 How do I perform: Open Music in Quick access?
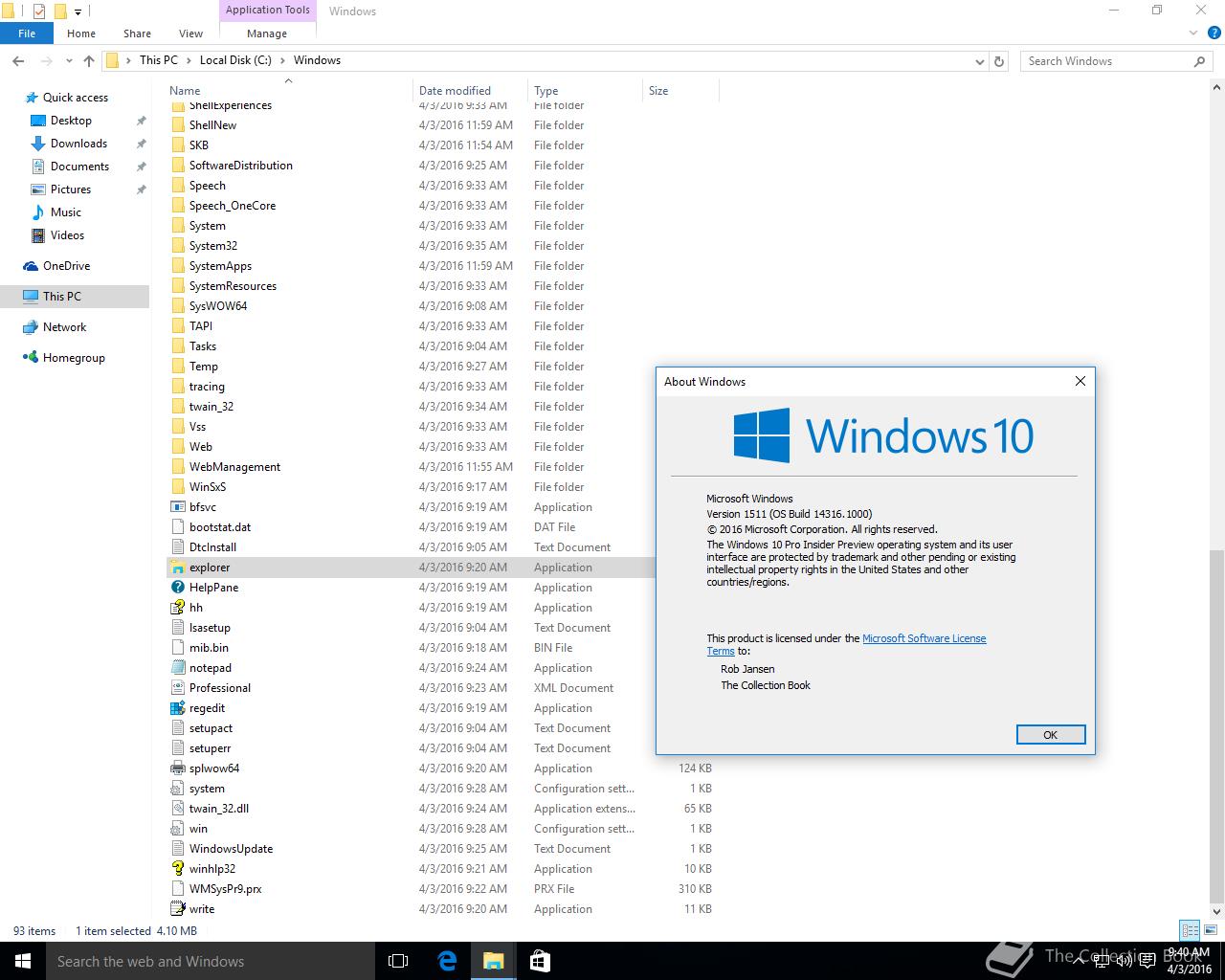click(x=65, y=212)
